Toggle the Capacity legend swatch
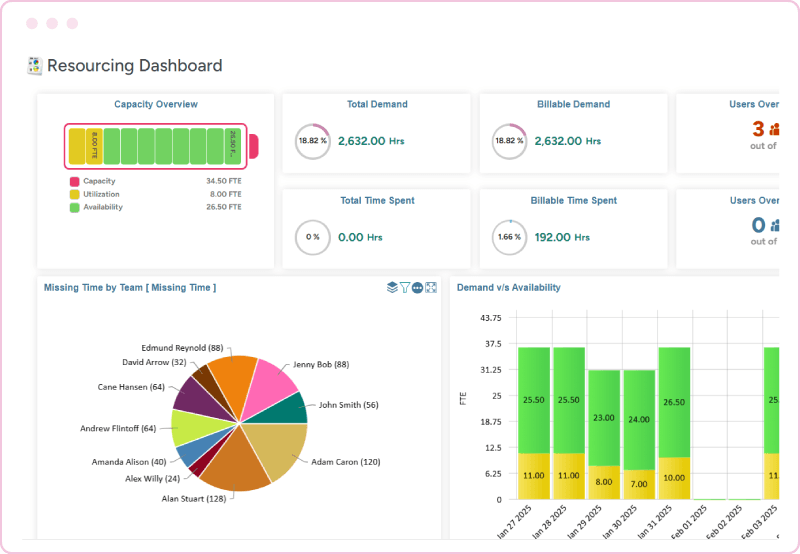Screen dimensions: 800x554 [74, 181]
